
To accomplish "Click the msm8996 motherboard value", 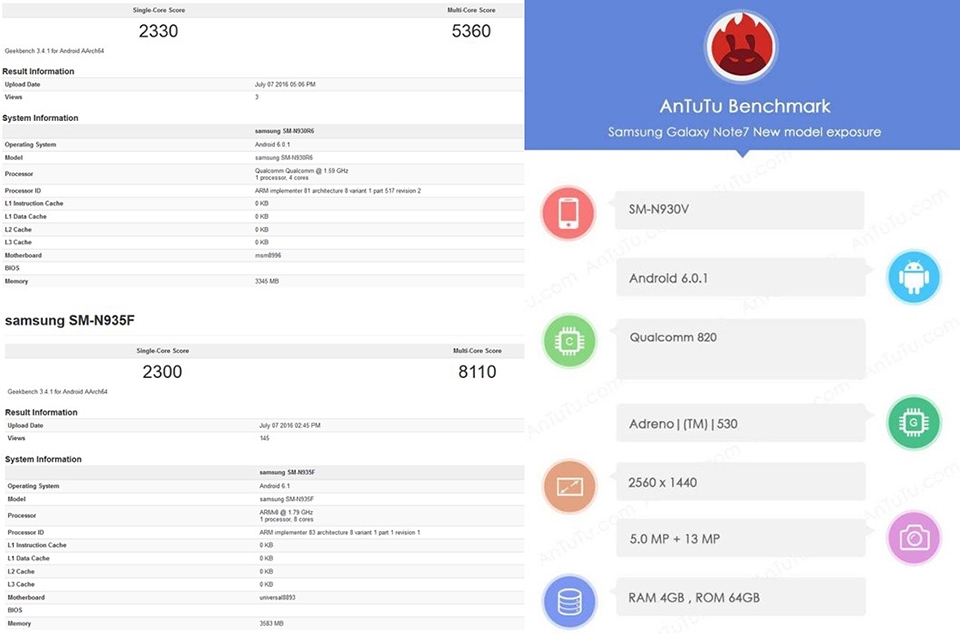I will (x=268, y=255).
